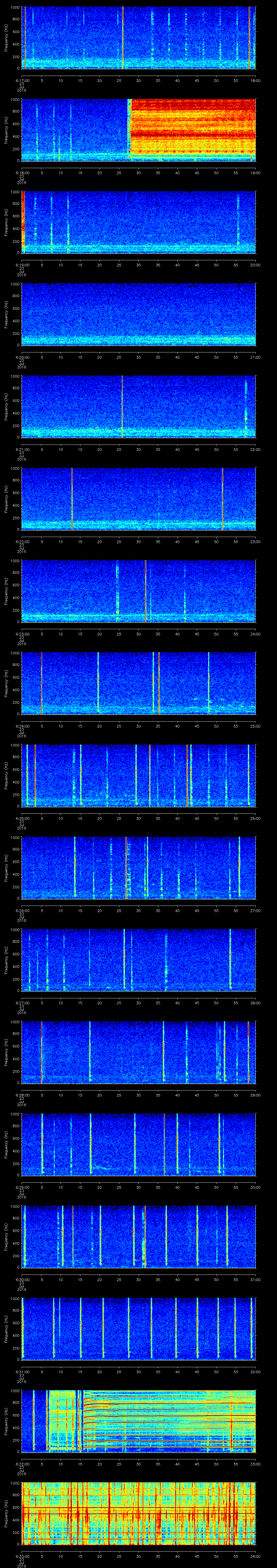Click the 34:00 end label of the last panel
This screenshot has height=1568, width=277.
(x=255, y=1556)
